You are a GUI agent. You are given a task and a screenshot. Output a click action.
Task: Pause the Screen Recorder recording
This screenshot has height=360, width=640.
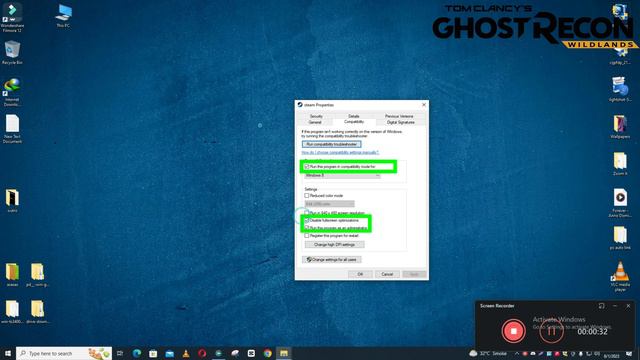click(x=551, y=331)
